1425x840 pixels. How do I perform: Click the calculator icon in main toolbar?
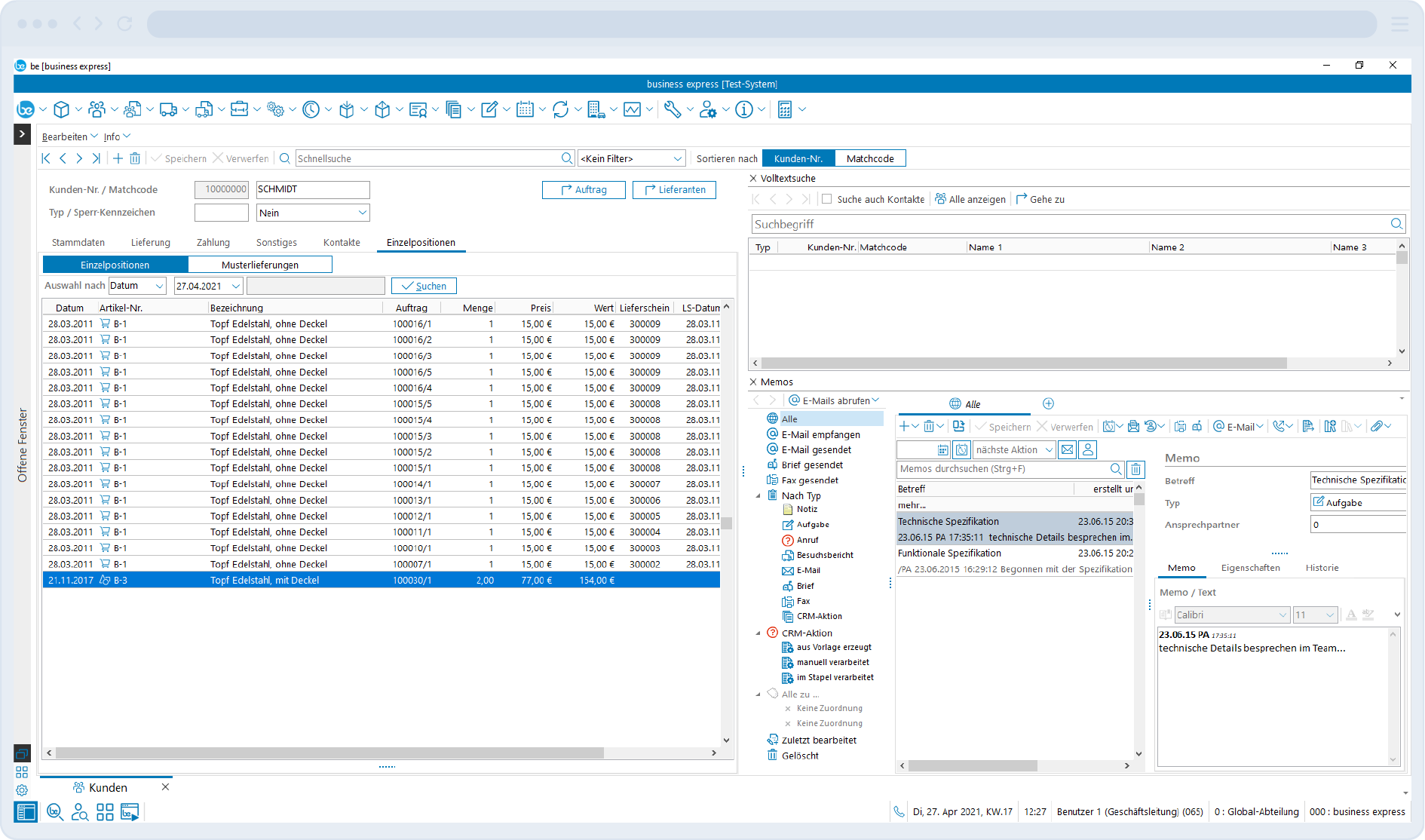(x=785, y=110)
